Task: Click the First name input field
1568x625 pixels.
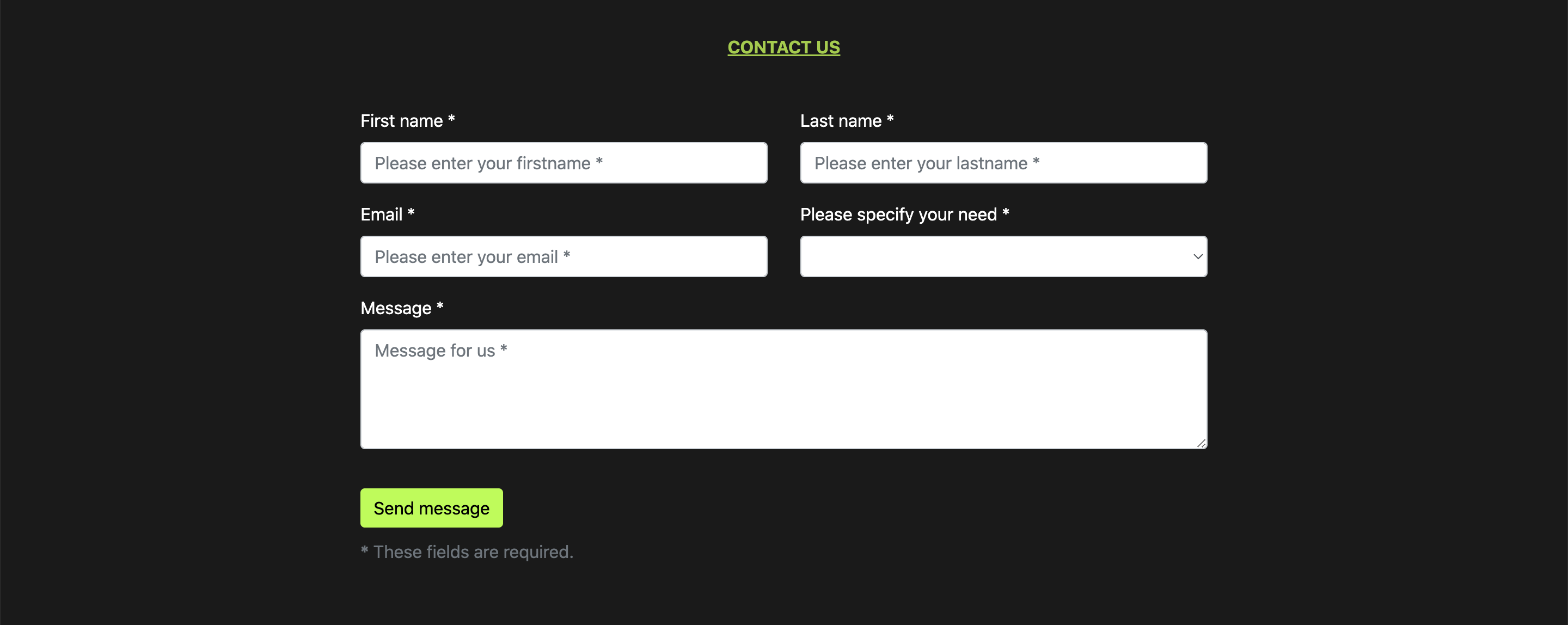Action: [x=563, y=162]
